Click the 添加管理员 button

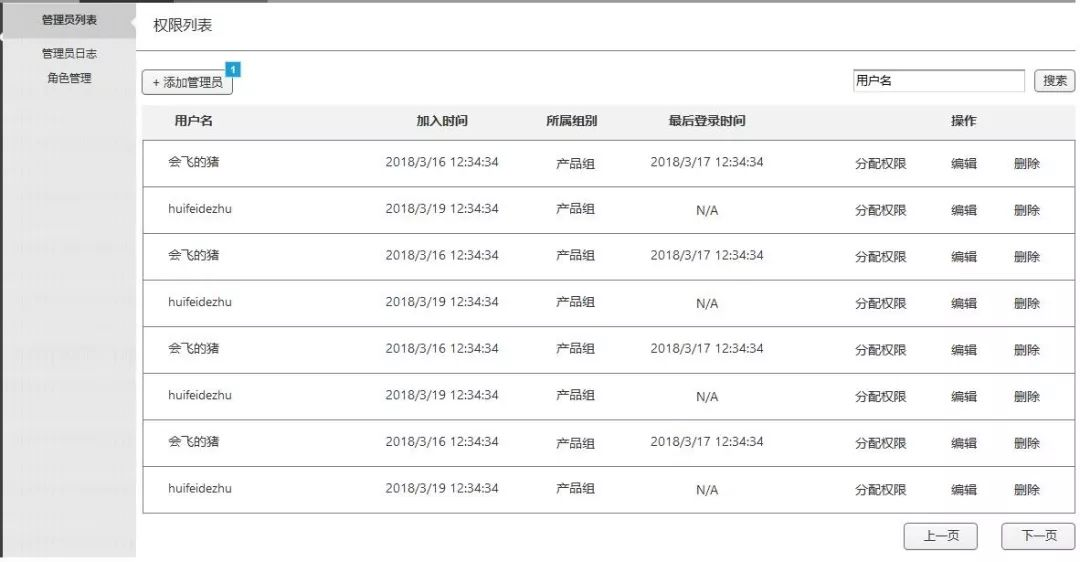[187, 83]
